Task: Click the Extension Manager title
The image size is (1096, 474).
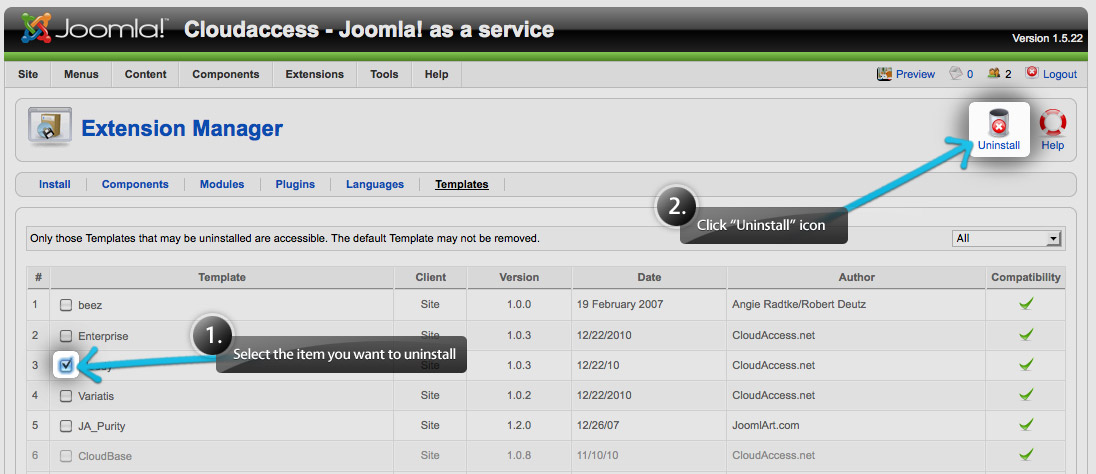Action: 182,129
